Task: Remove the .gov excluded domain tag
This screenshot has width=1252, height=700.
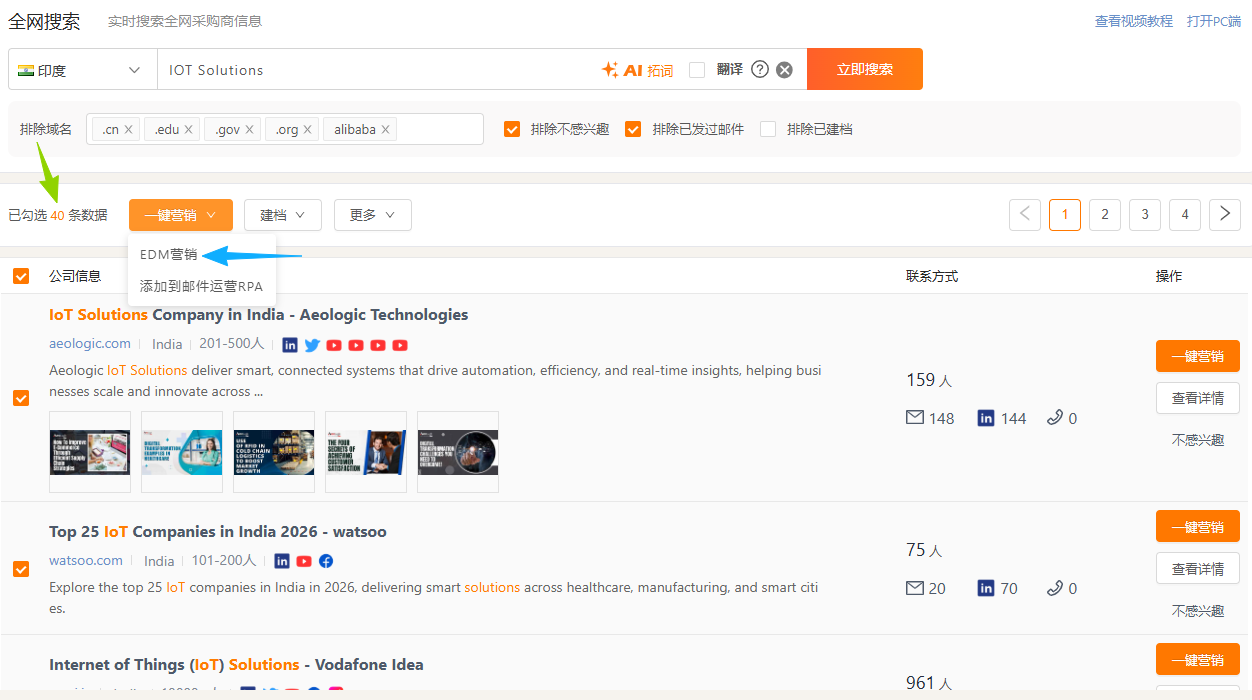Action: click(x=249, y=129)
